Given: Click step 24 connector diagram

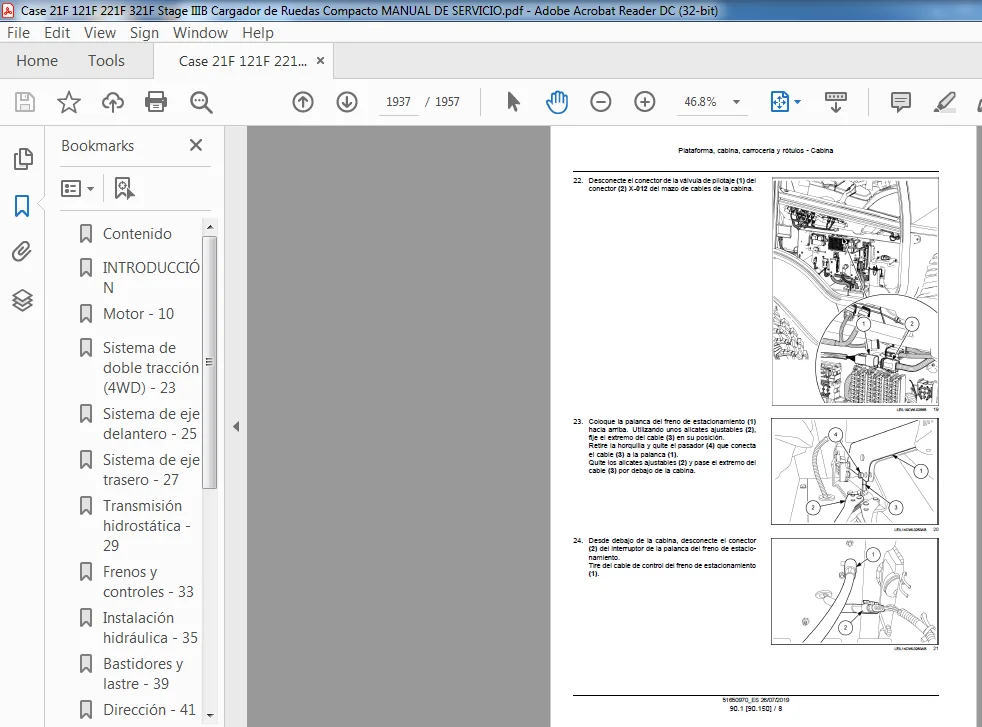Looking at the screenshot, I should tap(855, 591).
